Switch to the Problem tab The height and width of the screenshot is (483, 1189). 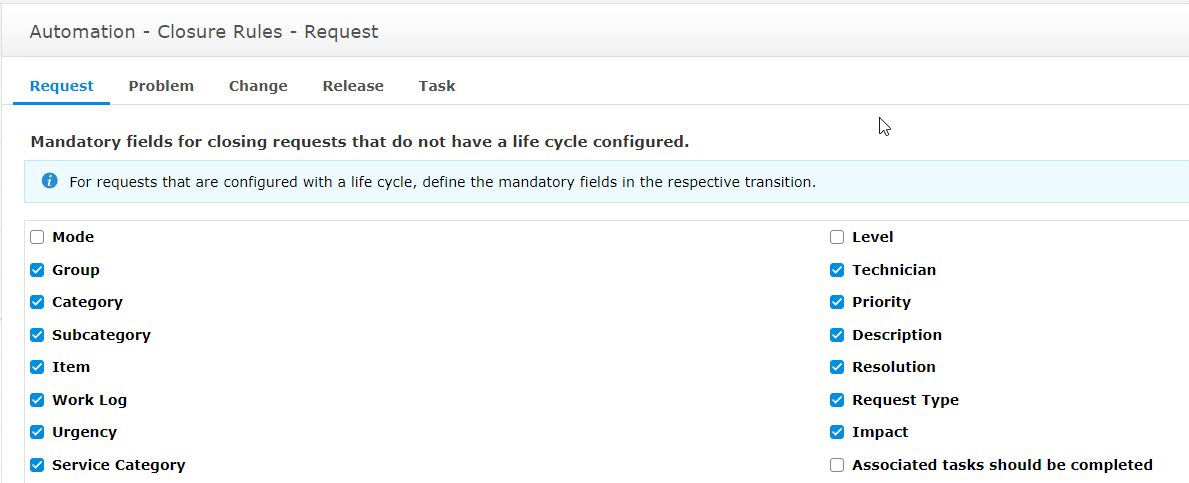(161, 86)
